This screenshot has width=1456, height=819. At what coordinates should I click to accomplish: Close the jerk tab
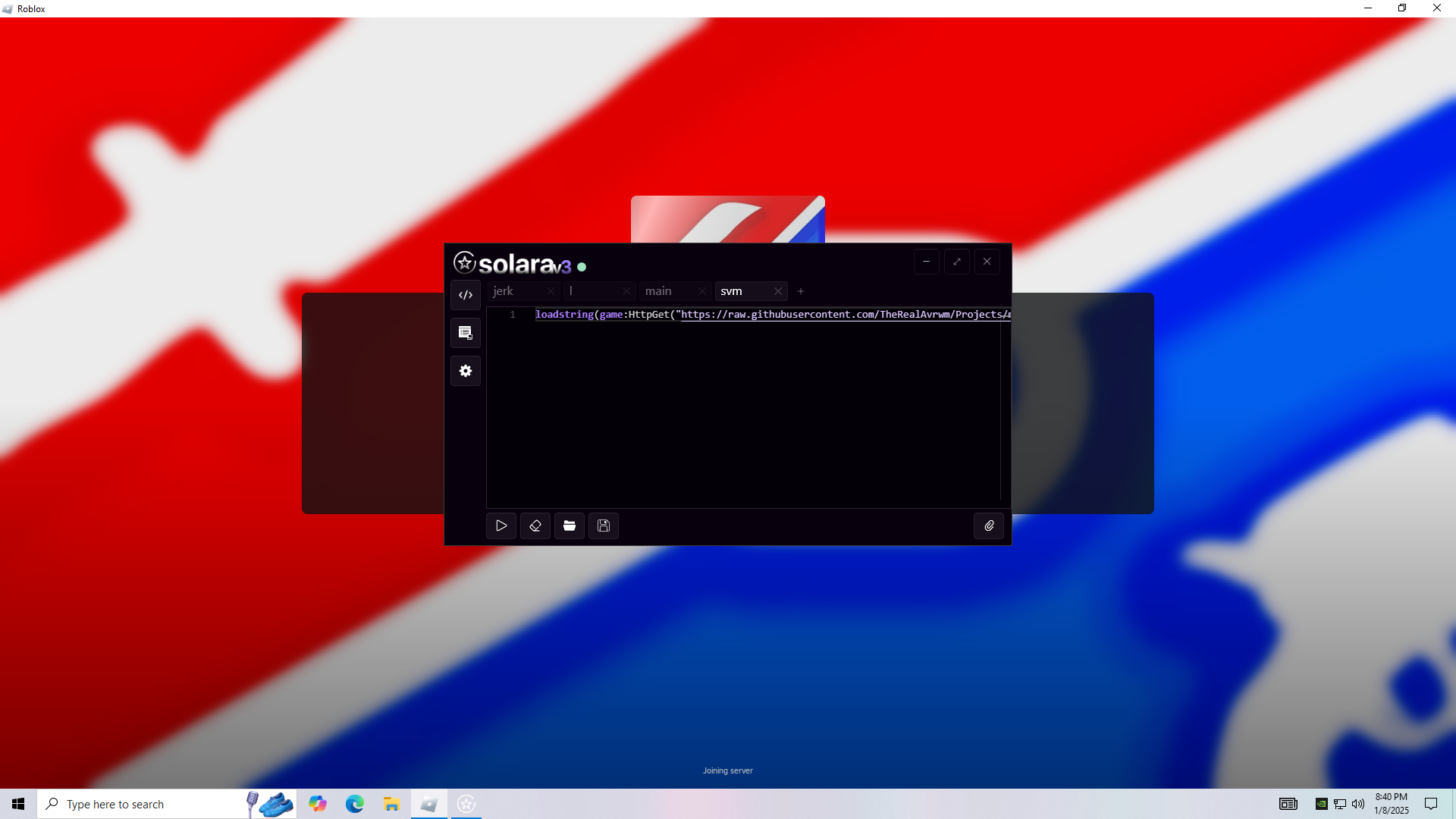click(x=551, y=291)
